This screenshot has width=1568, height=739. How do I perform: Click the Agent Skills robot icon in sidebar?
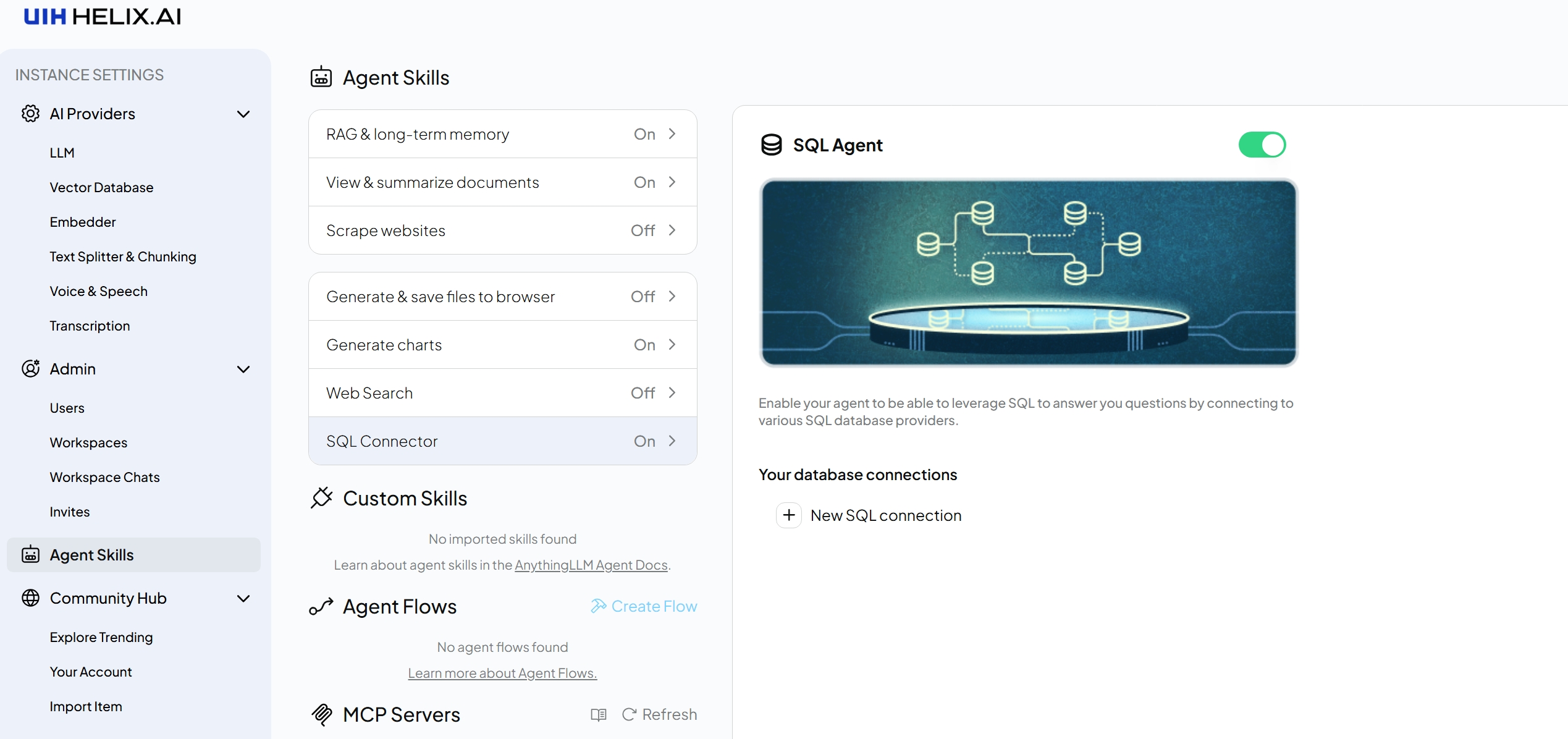coord(30,554)
